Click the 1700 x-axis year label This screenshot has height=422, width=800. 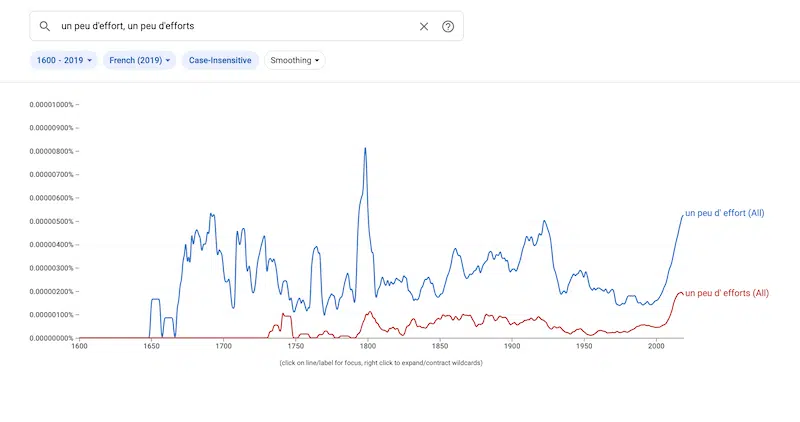pos(223,347)
